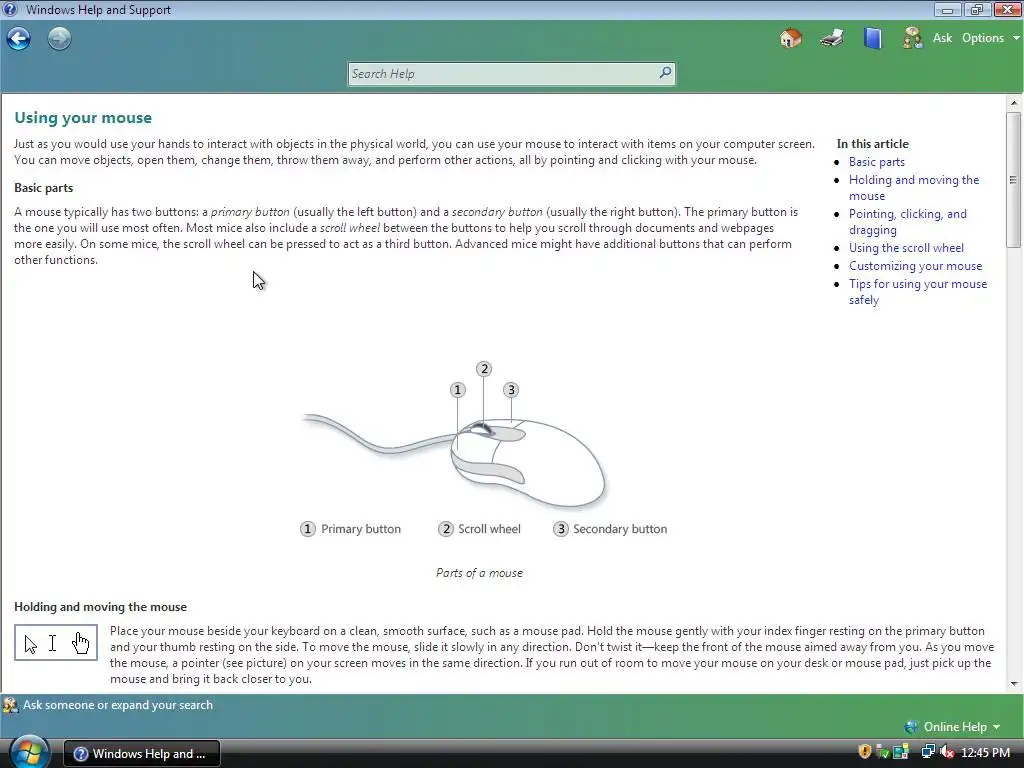Click the Forward arrow navigation button

59,39
